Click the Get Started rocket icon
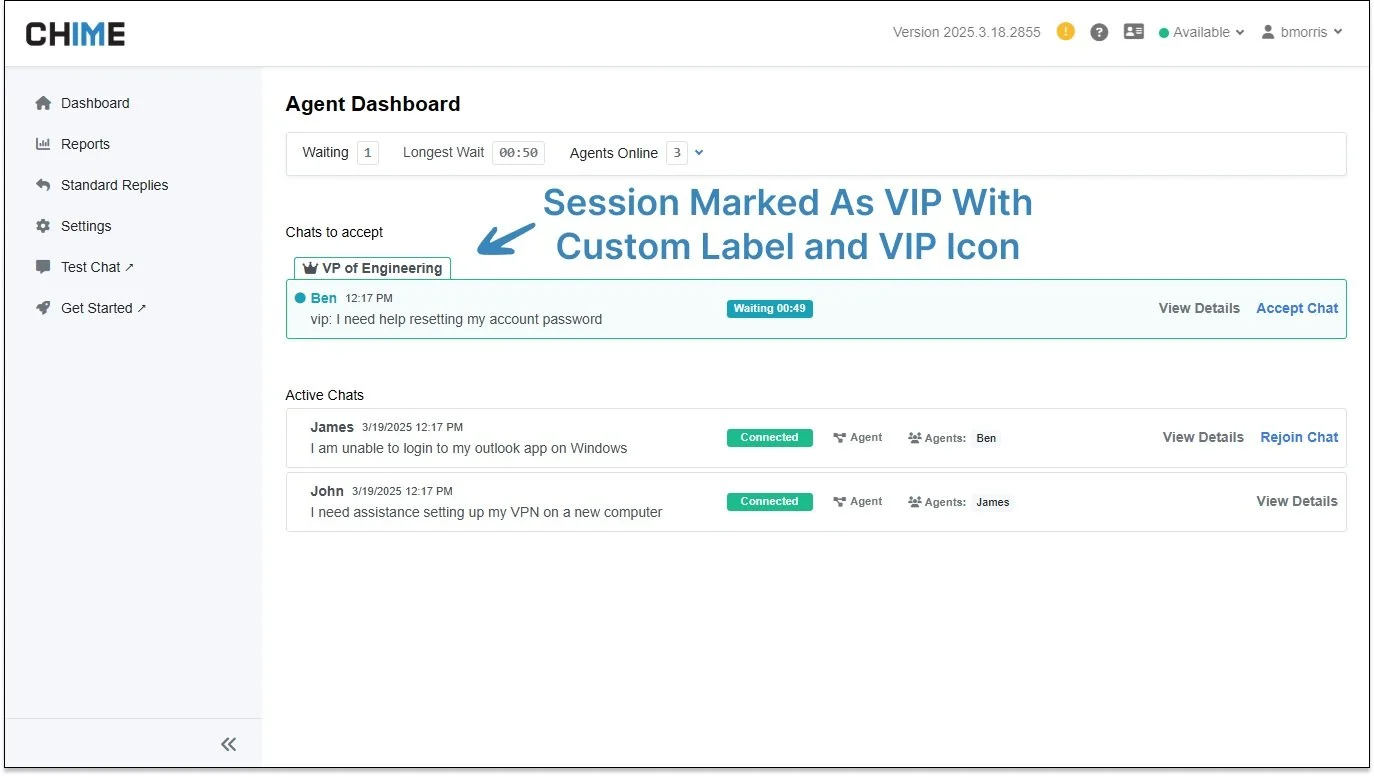The width and height of the screenshot is (1374, 776). pos(43,308)
